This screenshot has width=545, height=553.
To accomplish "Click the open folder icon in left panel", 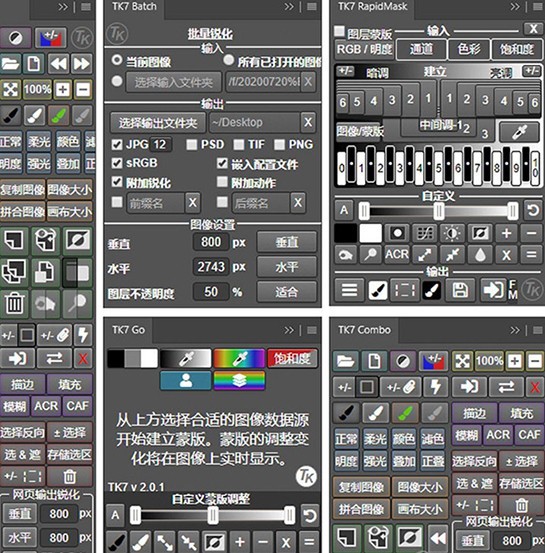I will pos(10,64).
